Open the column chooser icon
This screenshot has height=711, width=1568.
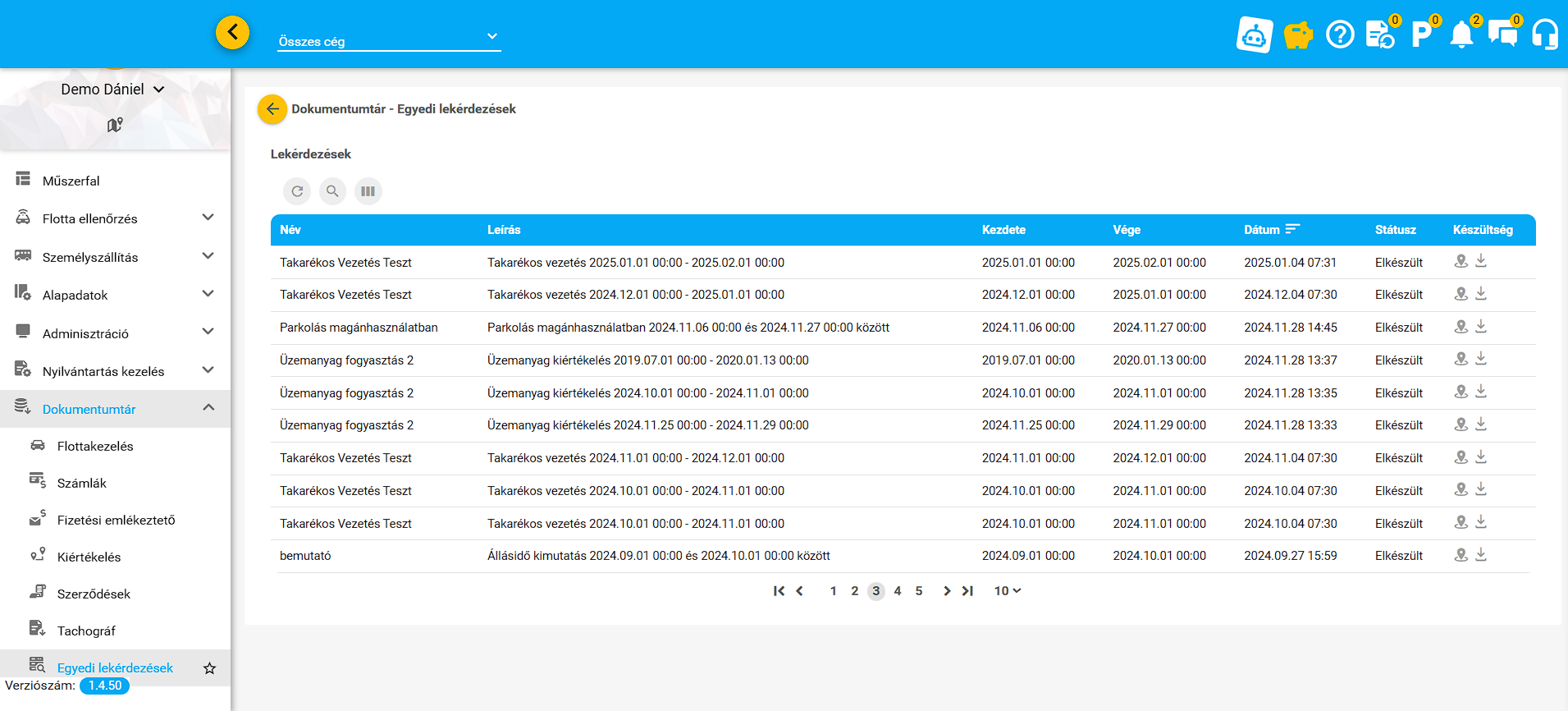point(368,191)
